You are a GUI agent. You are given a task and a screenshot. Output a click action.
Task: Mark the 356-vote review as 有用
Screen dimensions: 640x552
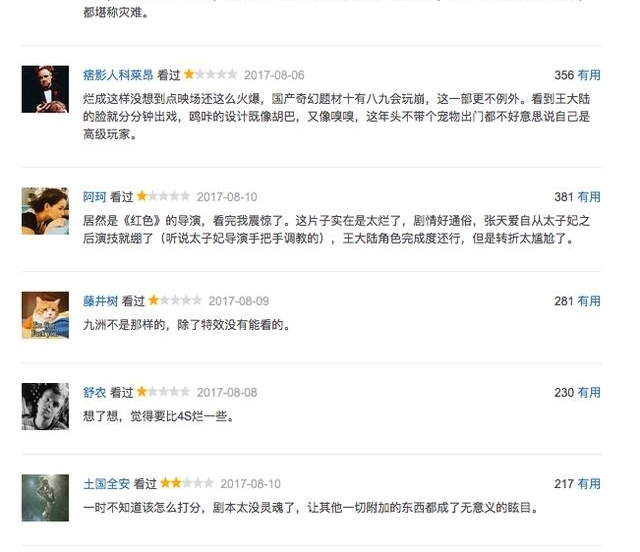(x=589, y=75)
